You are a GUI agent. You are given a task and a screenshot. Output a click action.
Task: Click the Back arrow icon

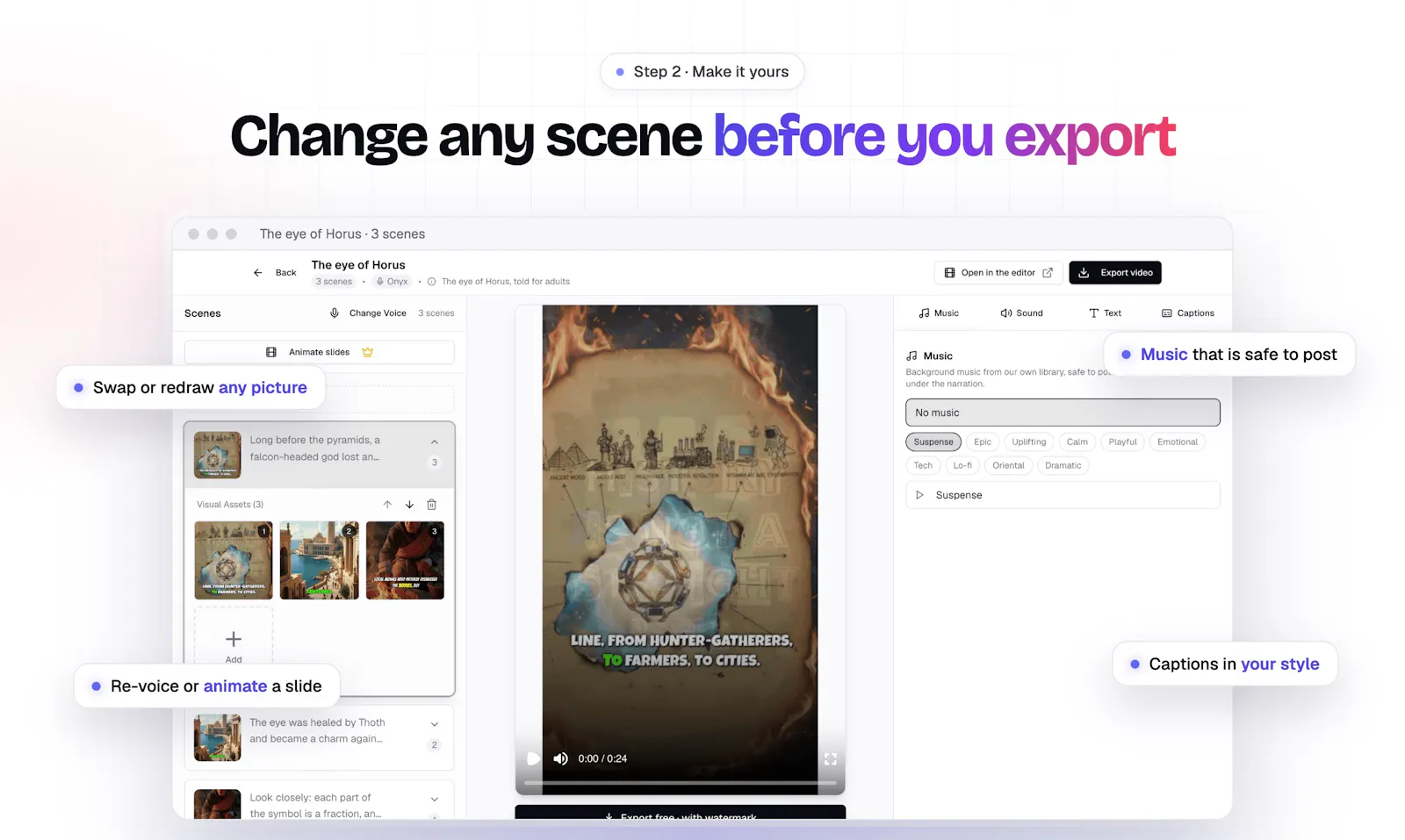click(x=257, y=273)
